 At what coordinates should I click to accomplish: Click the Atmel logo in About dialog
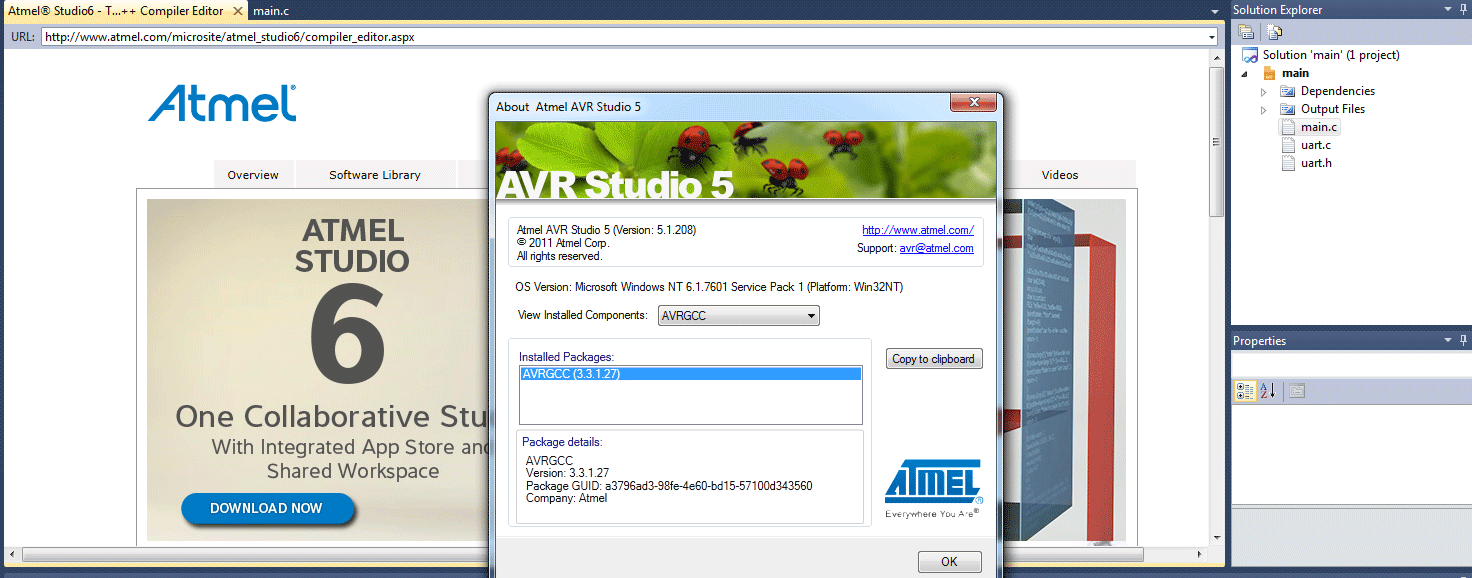934,487
